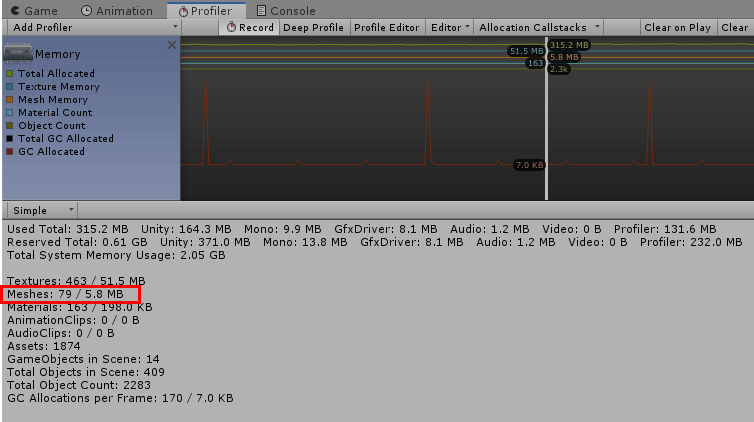Click the Texture Memory label
Viewport: 754px width, 422px height.
(59, 87)
